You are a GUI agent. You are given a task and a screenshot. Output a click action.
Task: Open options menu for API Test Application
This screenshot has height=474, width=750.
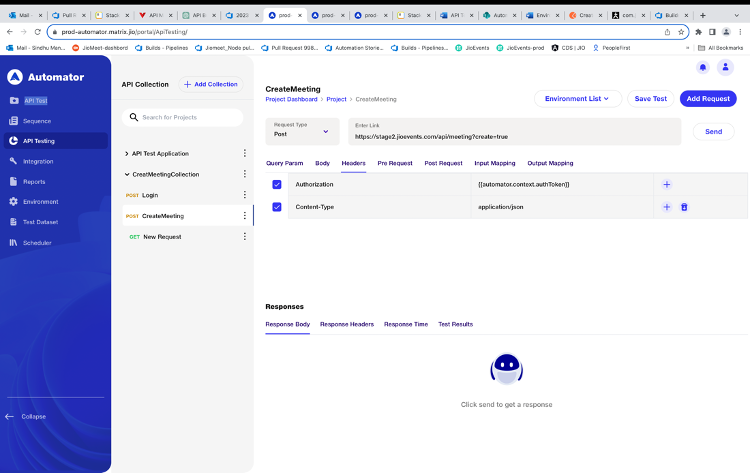pos(244,153)
